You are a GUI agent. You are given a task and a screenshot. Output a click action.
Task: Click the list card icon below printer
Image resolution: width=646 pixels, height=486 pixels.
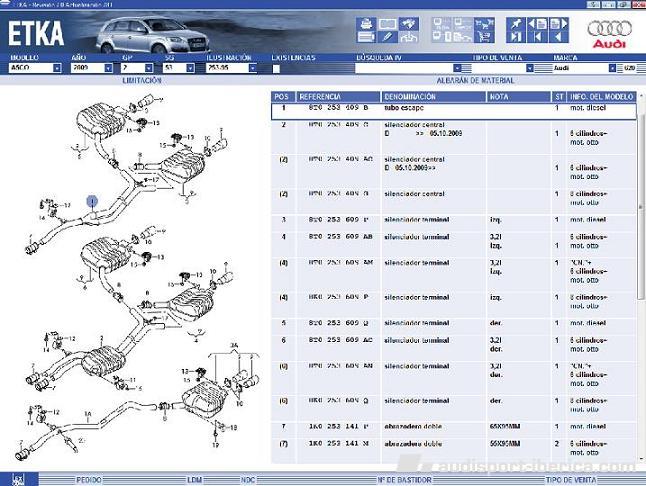tap(366, 37)
